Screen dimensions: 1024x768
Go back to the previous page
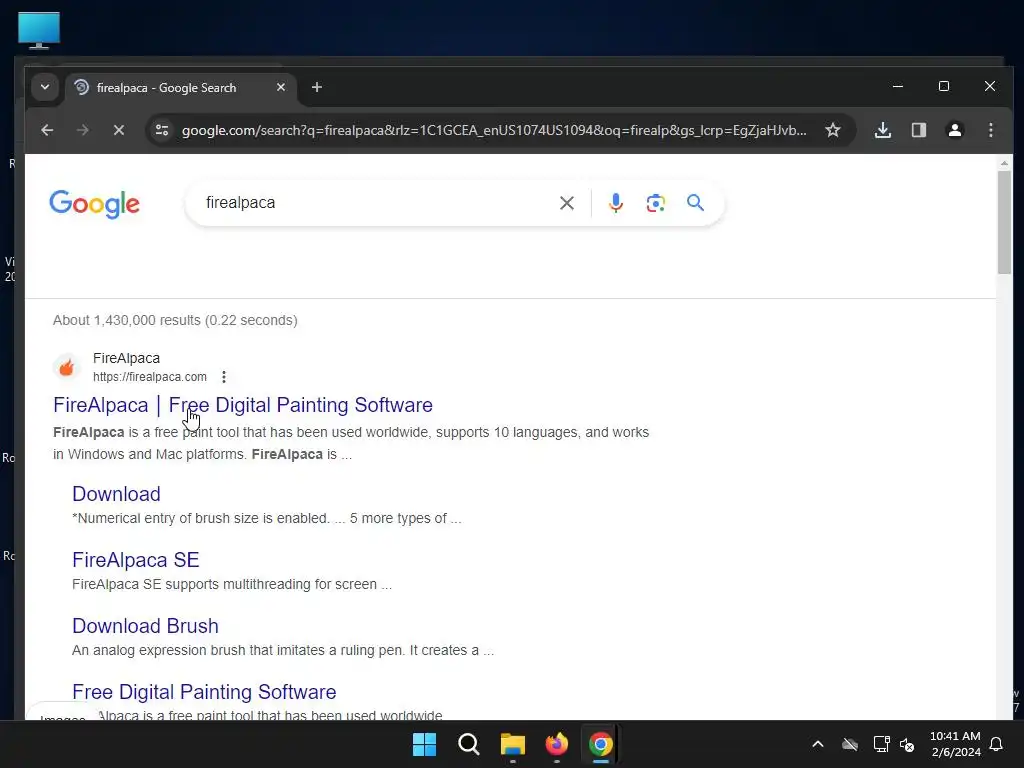(47, 130)
